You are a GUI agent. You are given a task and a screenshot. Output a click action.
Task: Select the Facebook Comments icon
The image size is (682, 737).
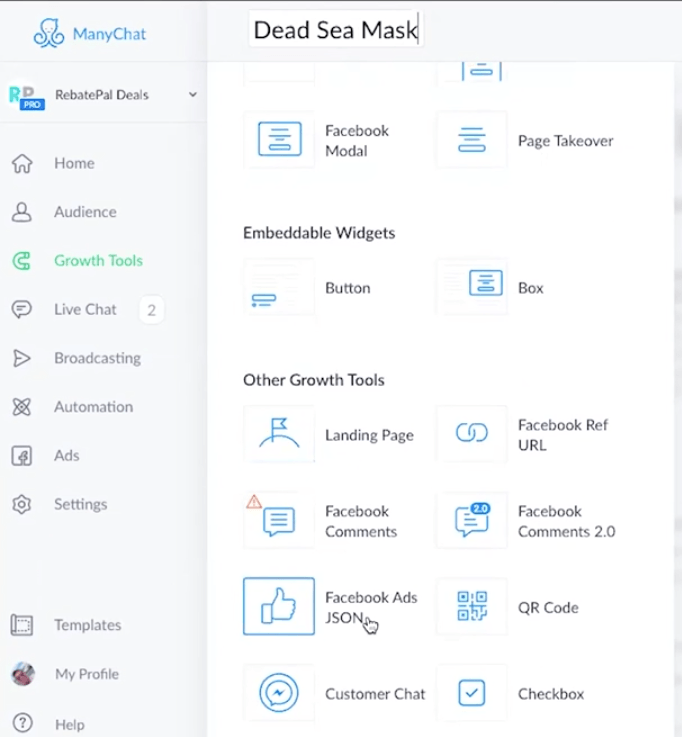pyautogui.click(x=279, y=521)
